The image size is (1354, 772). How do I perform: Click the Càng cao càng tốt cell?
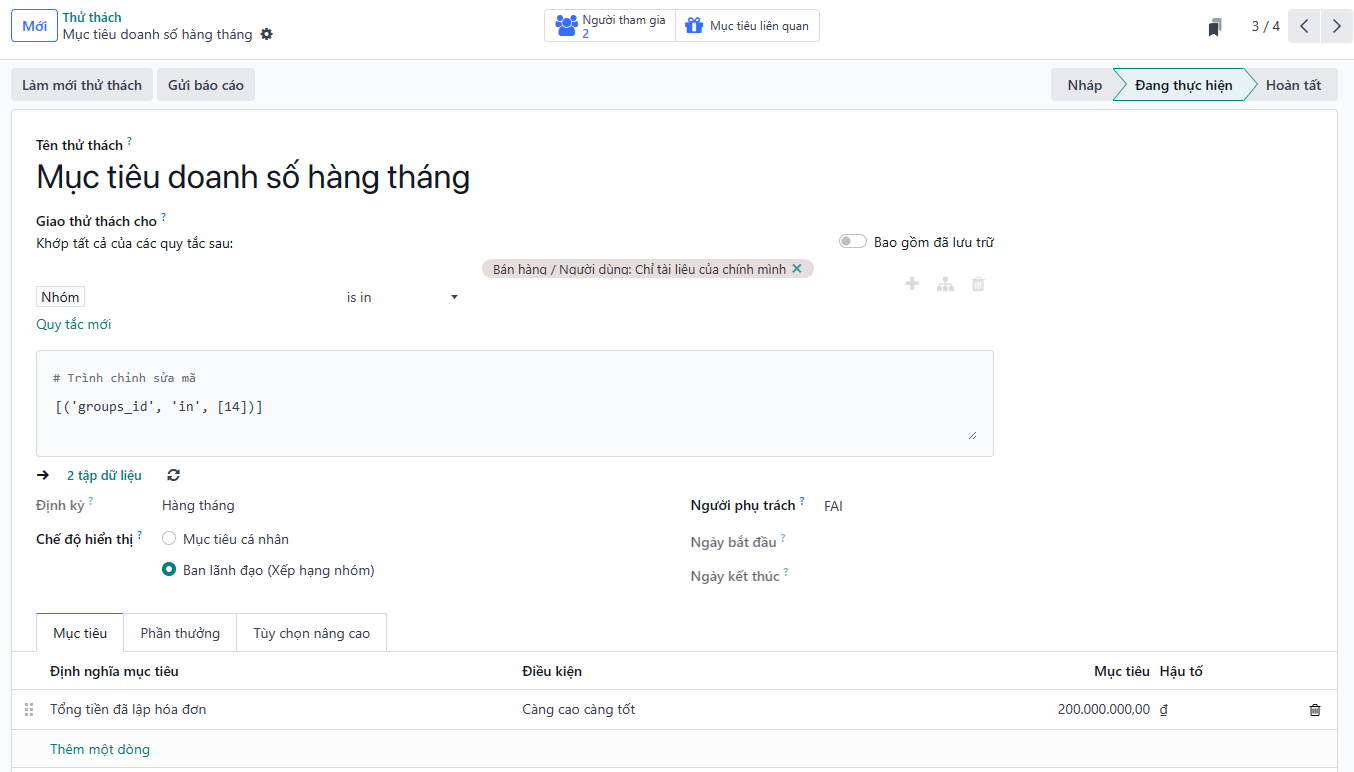[579, 710]
